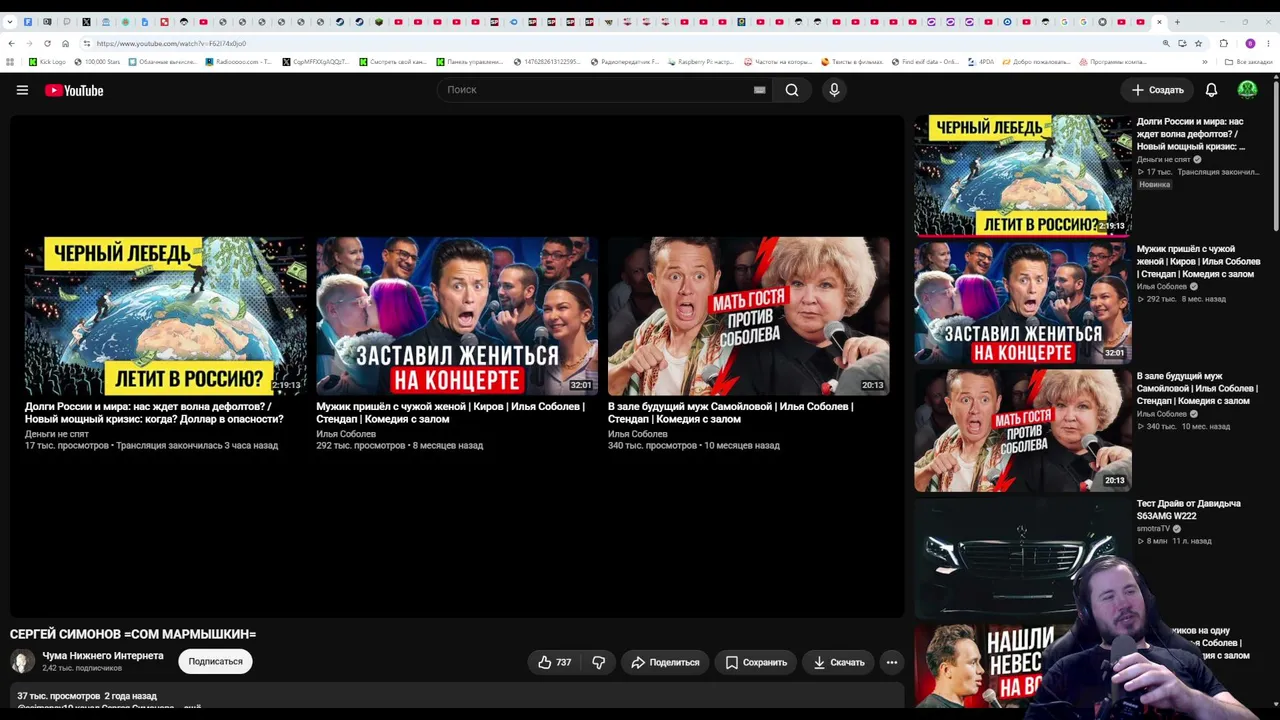Open smotraTV channel in sidebar
The image size is (1280, 720).
tap(1153, 528)
